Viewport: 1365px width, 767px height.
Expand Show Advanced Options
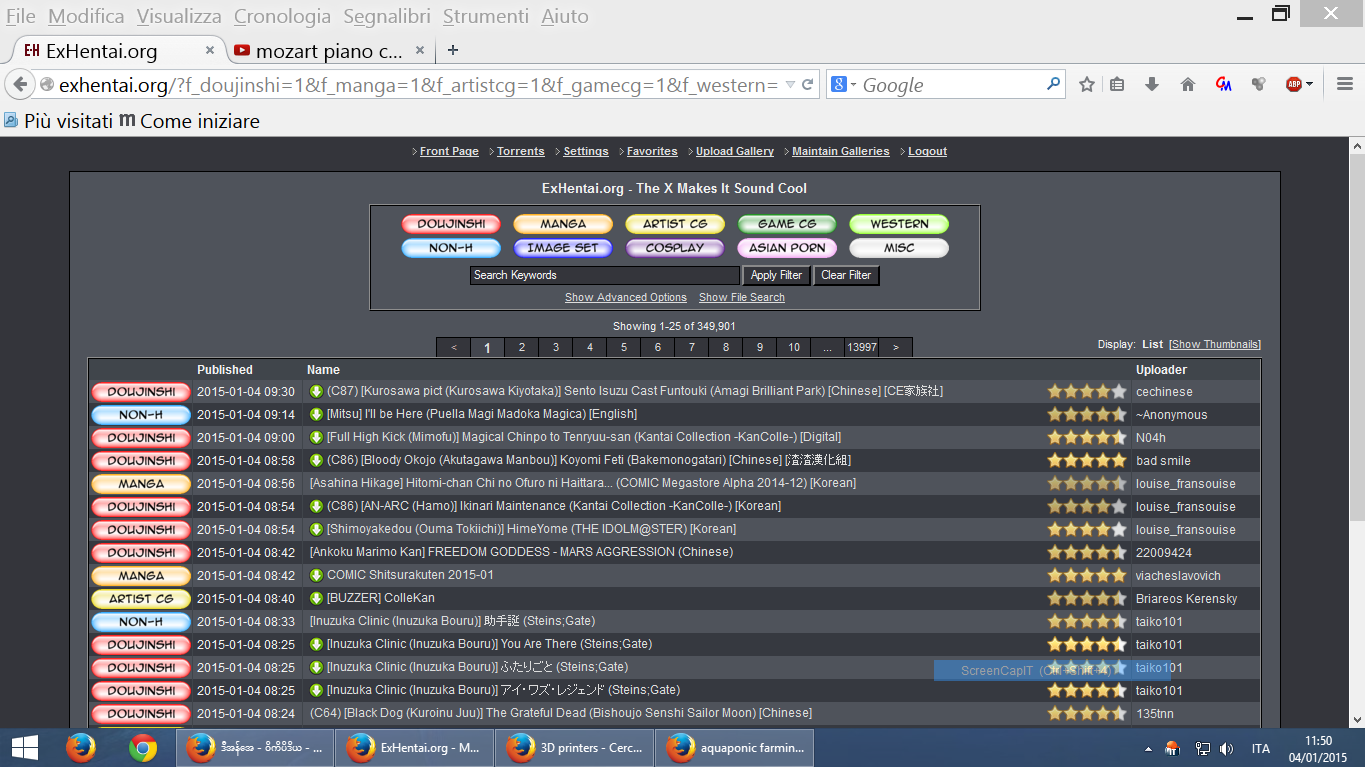(x=625, y=298)
